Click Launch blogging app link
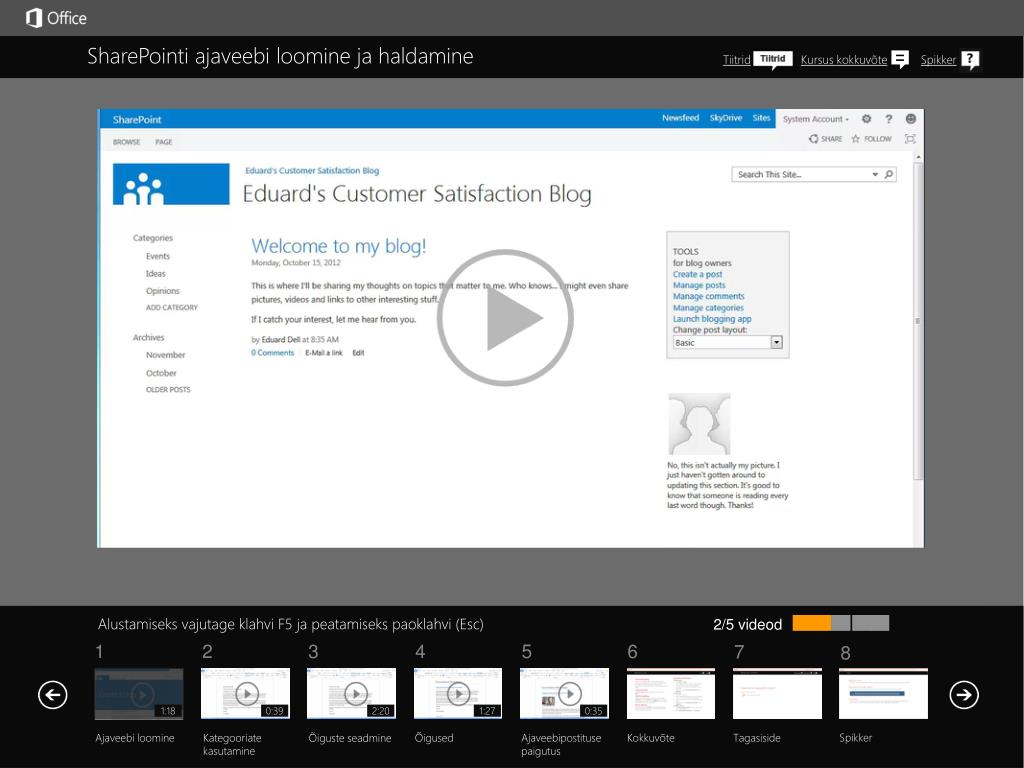The width and height of the screenshot is (1024, 768). 712,319
